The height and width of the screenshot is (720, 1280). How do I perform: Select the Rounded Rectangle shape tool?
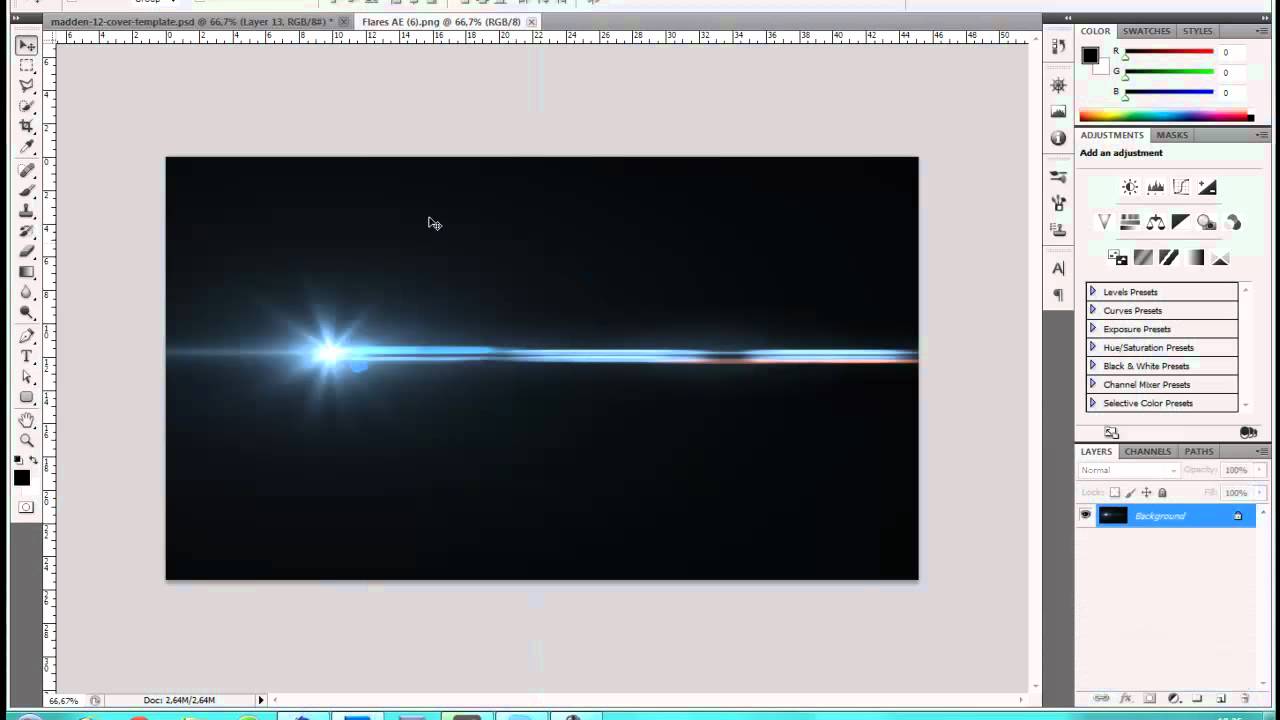click(x=27, y=397)
